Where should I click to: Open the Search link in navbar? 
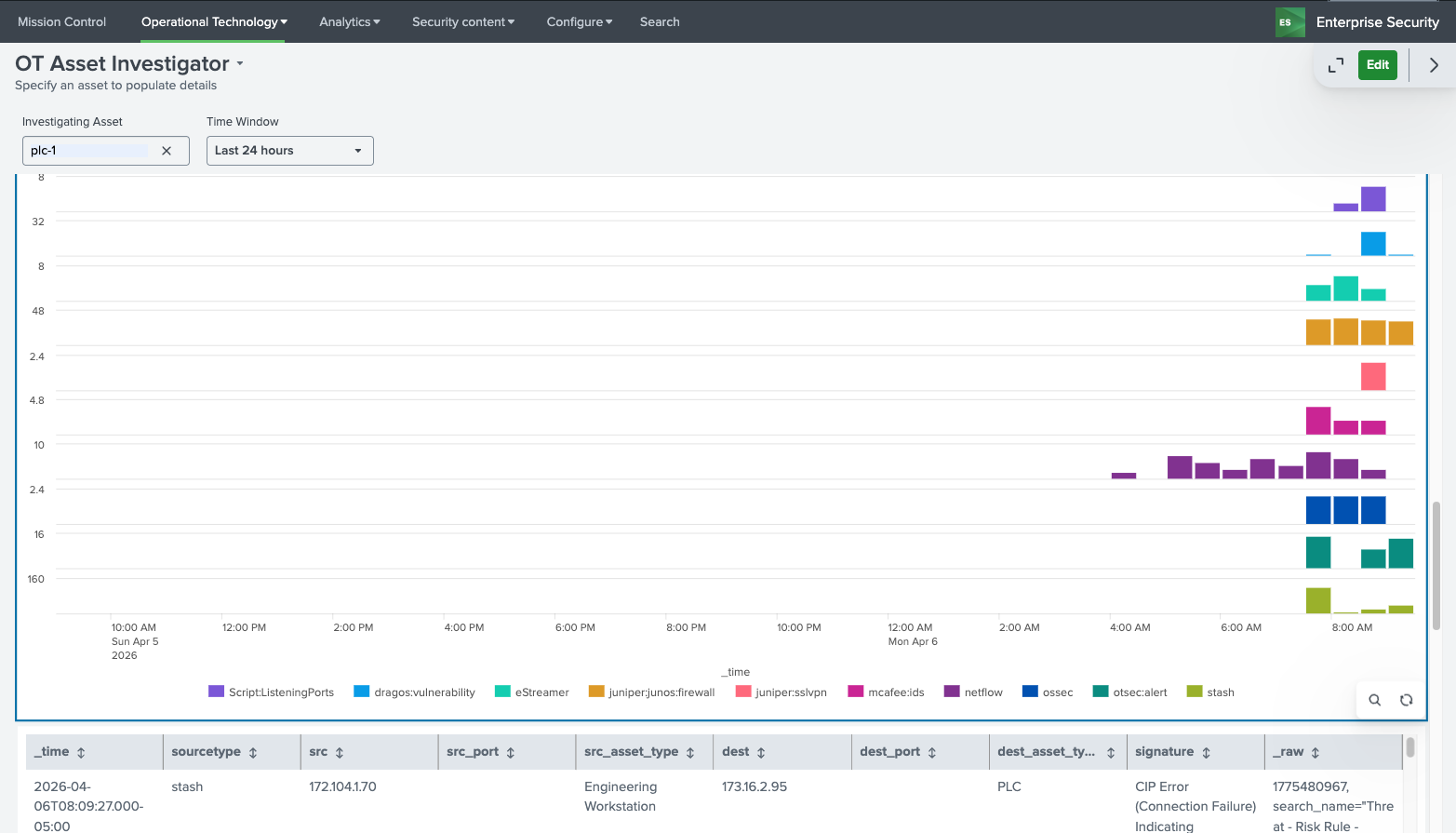click(660, 21)
